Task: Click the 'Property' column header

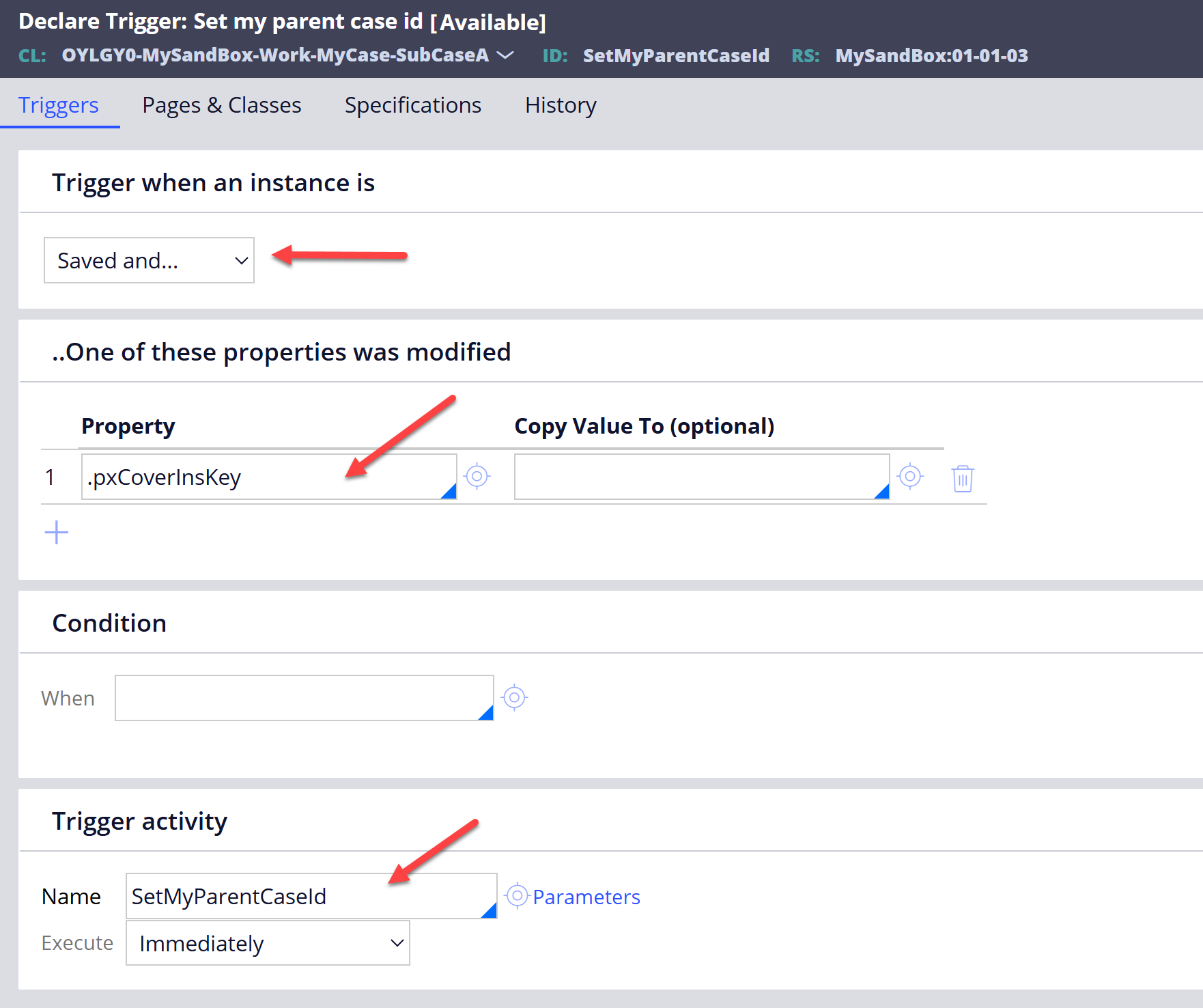Action: coord(128,426)
